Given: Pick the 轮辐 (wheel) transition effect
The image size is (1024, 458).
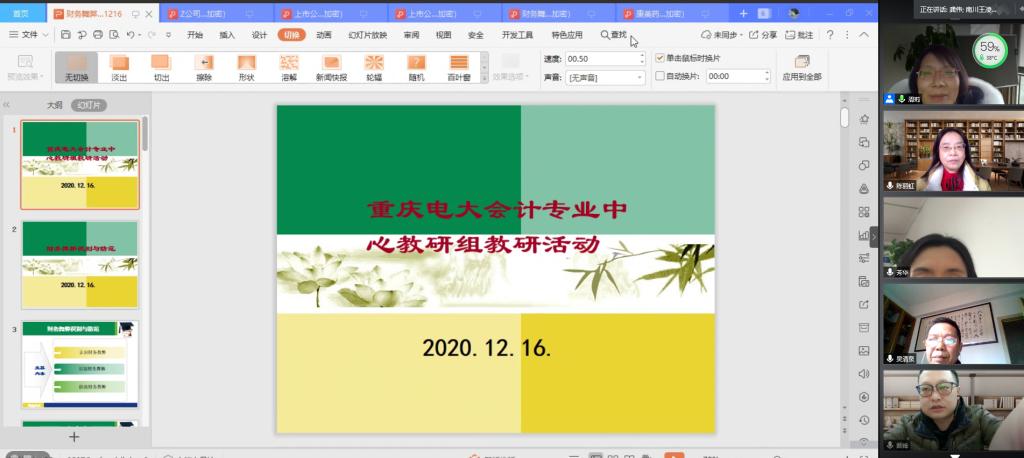Looking at the screenshot, I should 374,66.
